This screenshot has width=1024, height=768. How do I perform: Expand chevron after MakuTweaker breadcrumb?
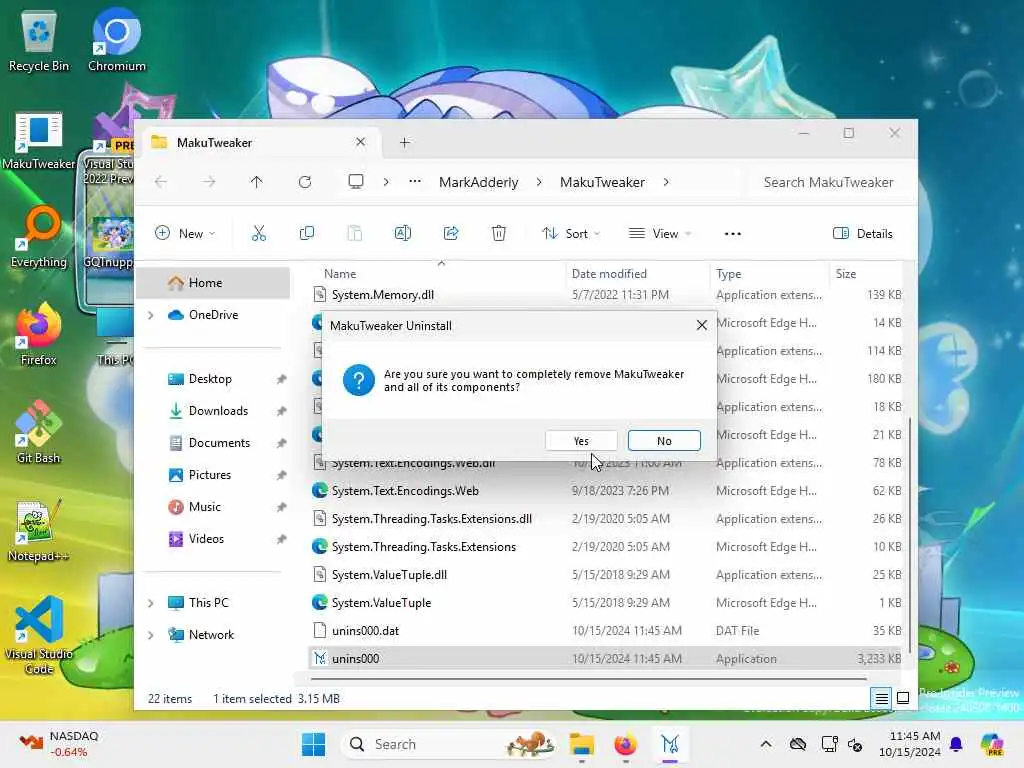(x=666, y=182)
